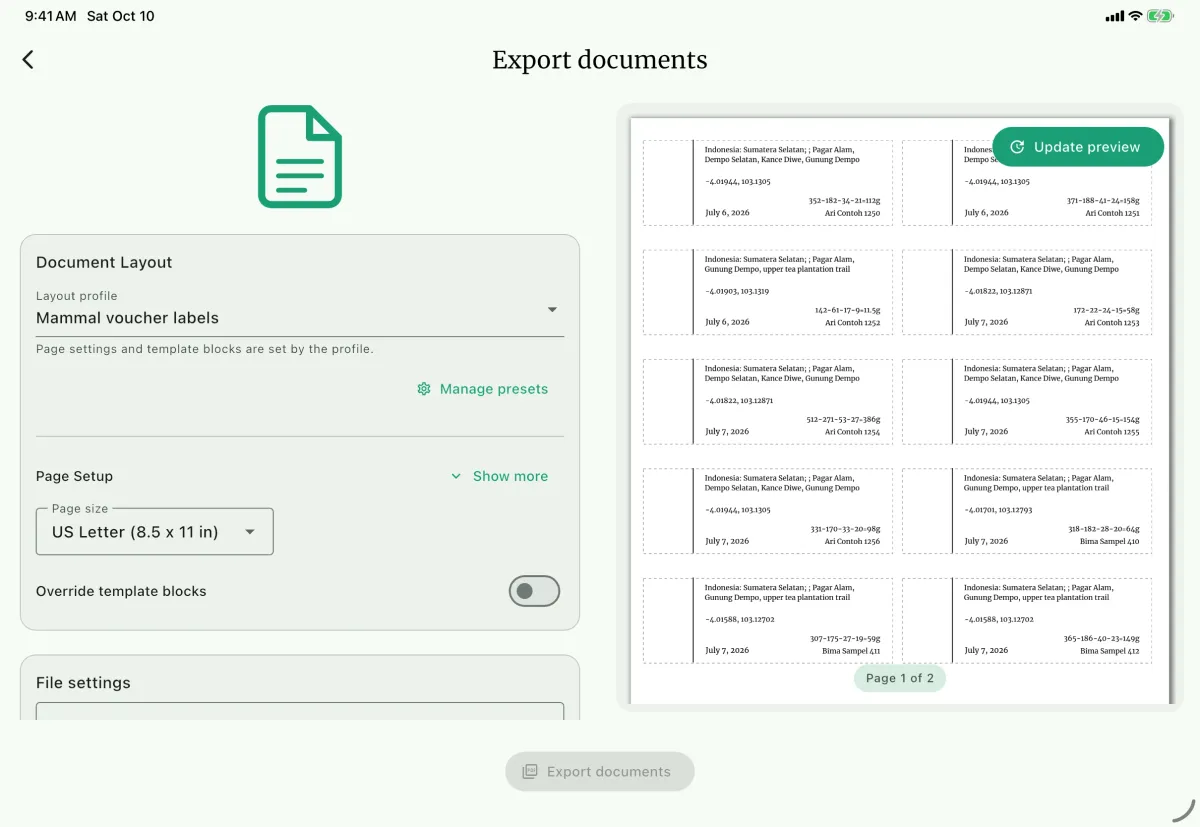Click the refresh icon in Update preview
Viewport: 1200px width, 827px height.
tap(1017, 147)
